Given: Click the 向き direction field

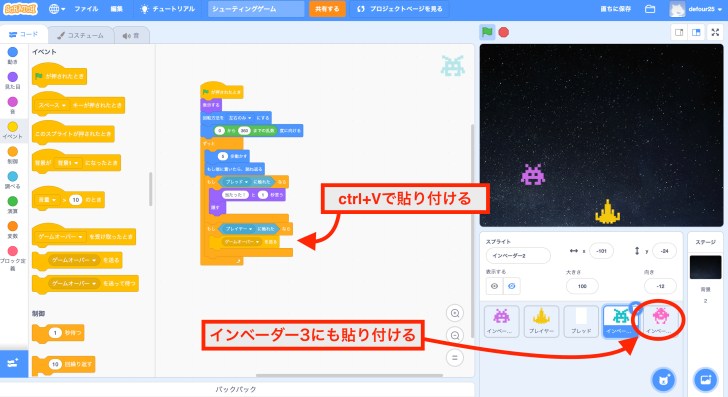Looking at the screenshot, I should click(660, 286).
